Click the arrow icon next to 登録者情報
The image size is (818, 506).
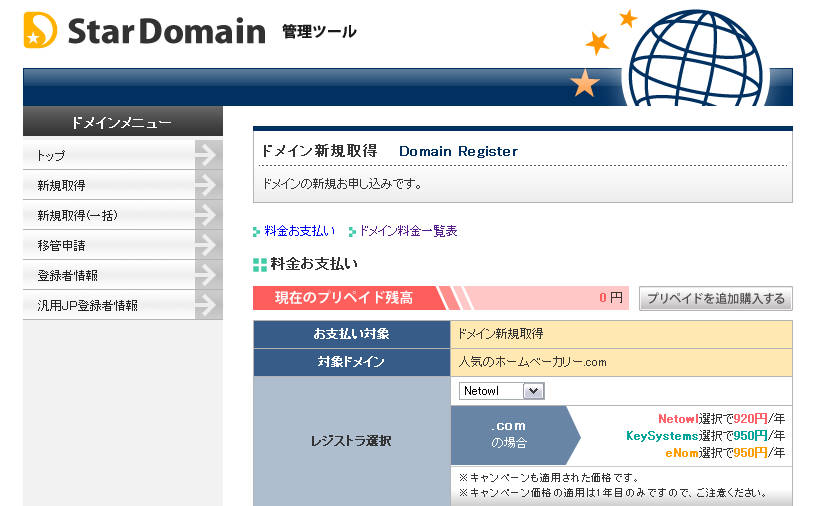point(208,275)
